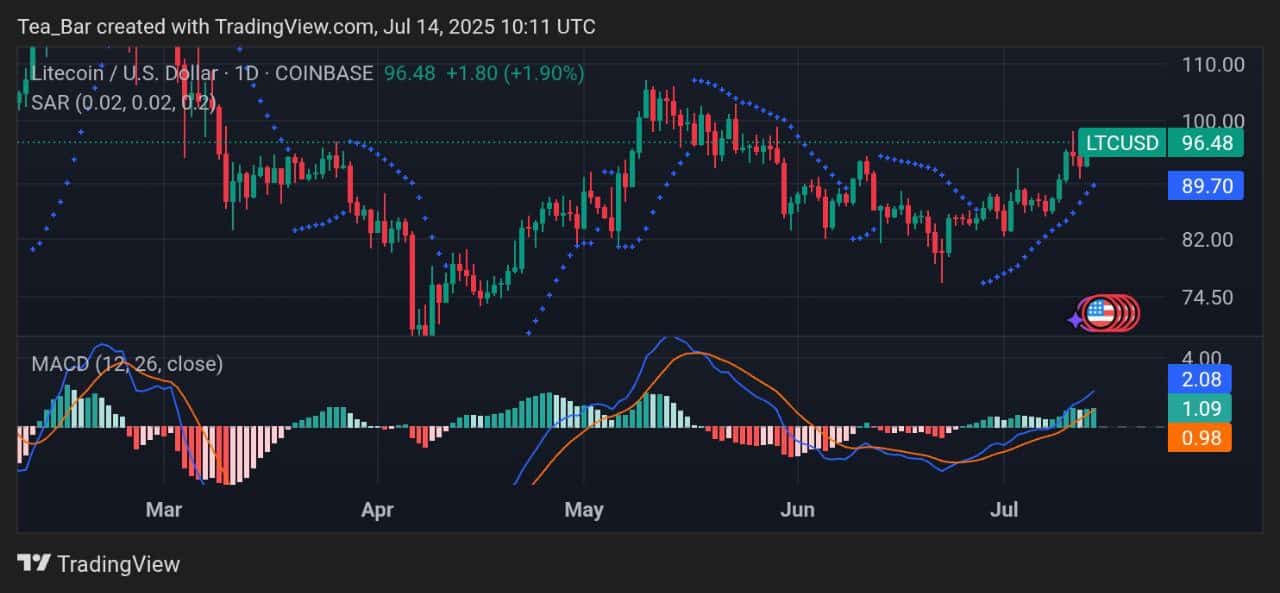Image resolution: width=1280 pixels, height=593 pixels.
Task: Click the TradingView logo at bottom left
Action: point(33,564)
